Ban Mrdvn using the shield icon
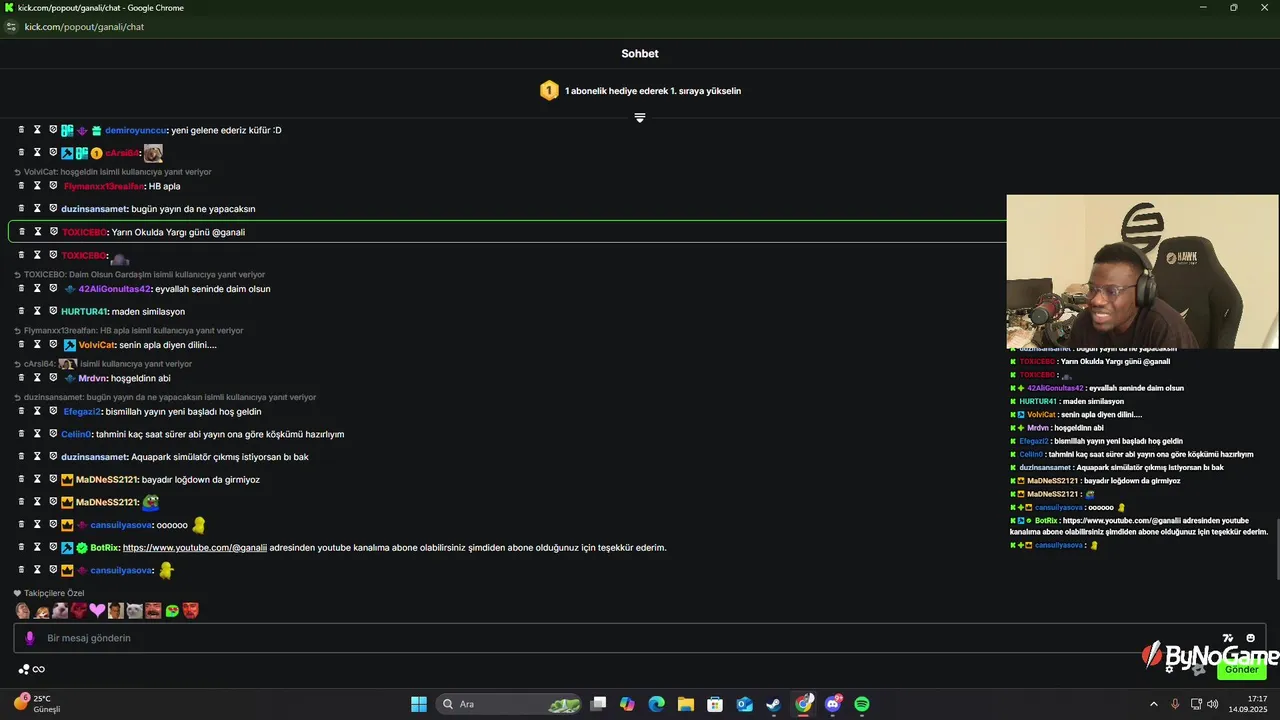1280x720 pixels. pyautogui.click(x=53, y=378)
